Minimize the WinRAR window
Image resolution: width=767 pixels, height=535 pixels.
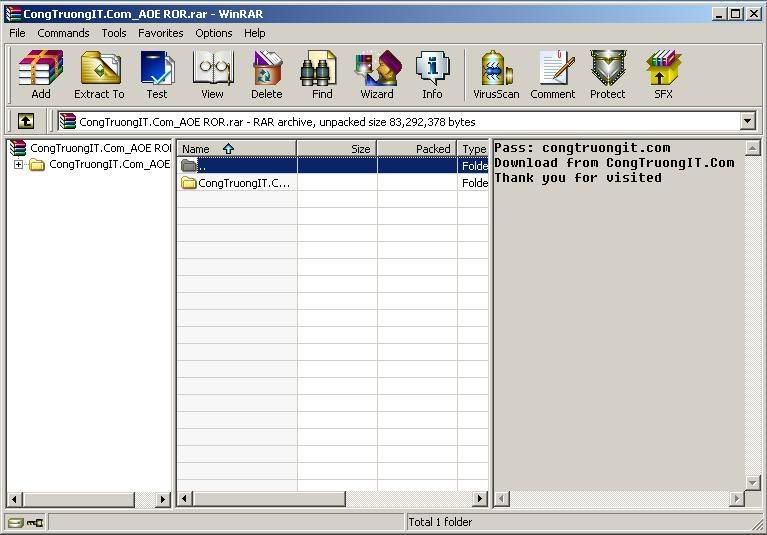point(719,14)
